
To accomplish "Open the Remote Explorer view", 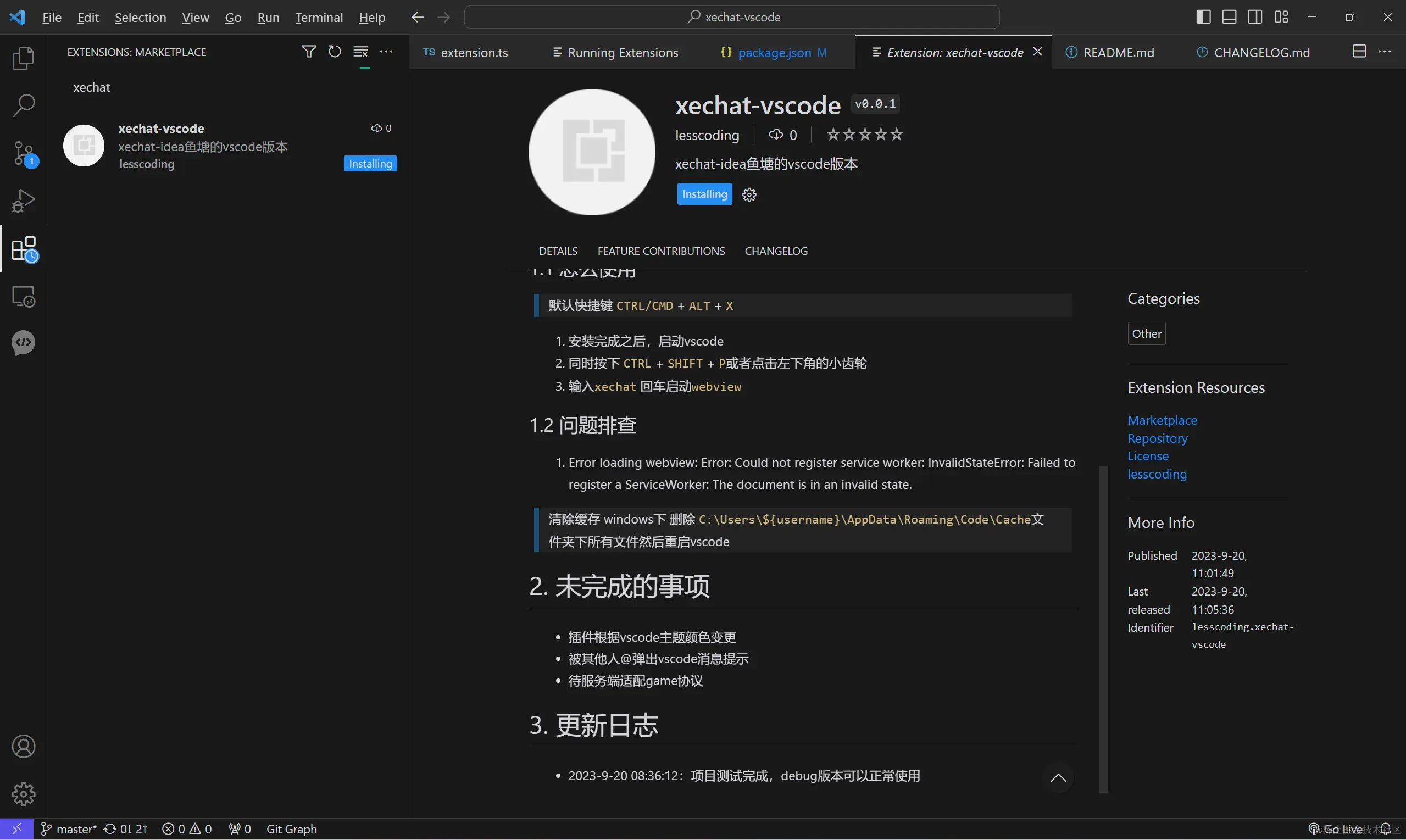I will click(23, 296).
